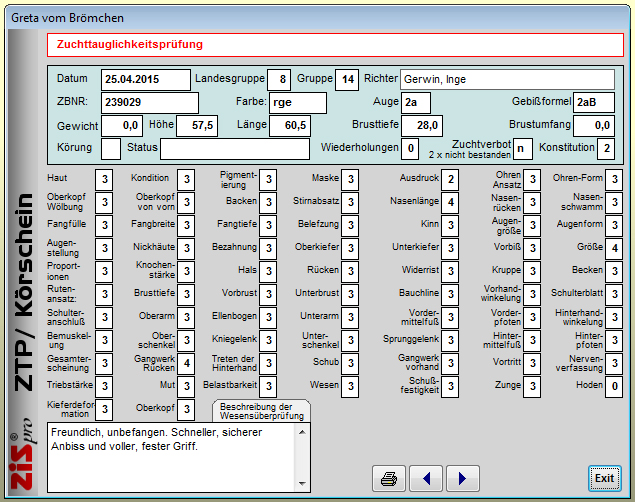Click the Nasenlänge value field

[x=451, y=202]
